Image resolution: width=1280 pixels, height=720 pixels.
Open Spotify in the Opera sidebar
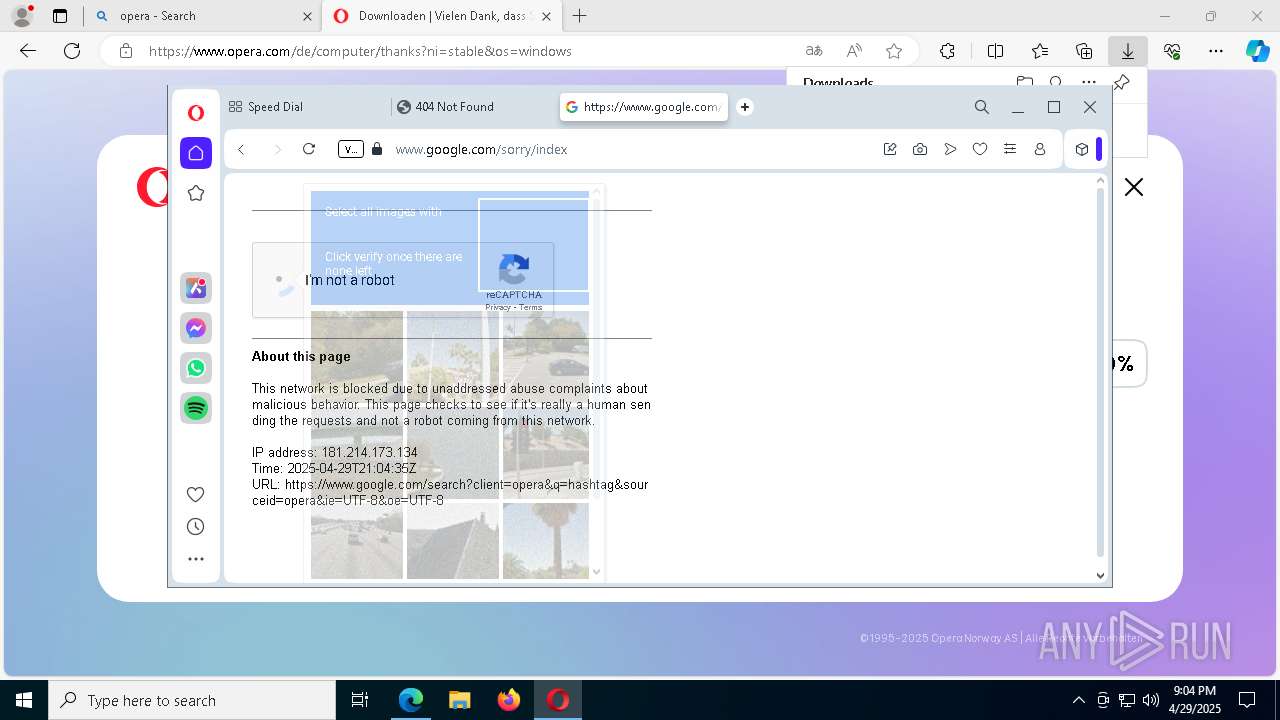coord(196,408)
